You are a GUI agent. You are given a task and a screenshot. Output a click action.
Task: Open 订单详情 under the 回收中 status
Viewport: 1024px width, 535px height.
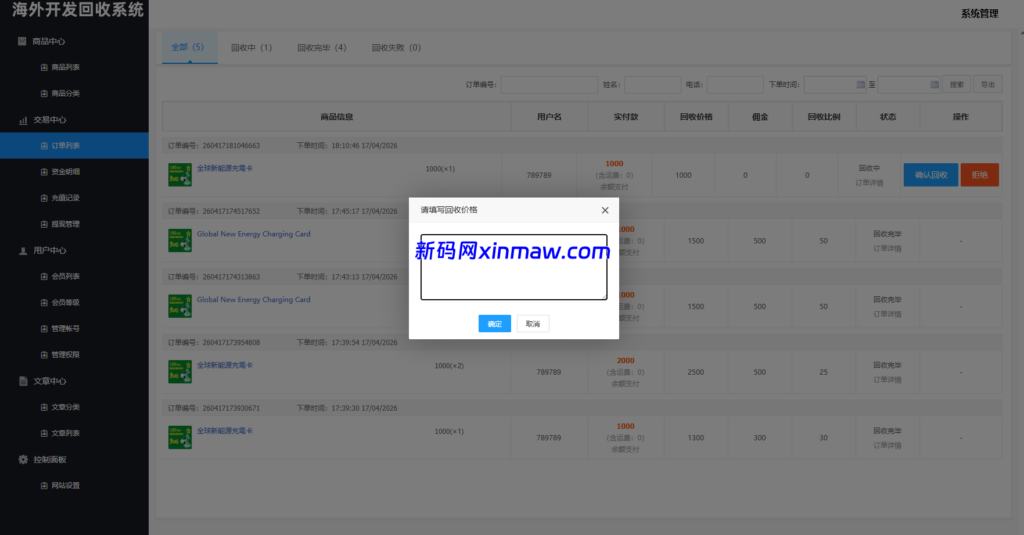click(869, 183)
